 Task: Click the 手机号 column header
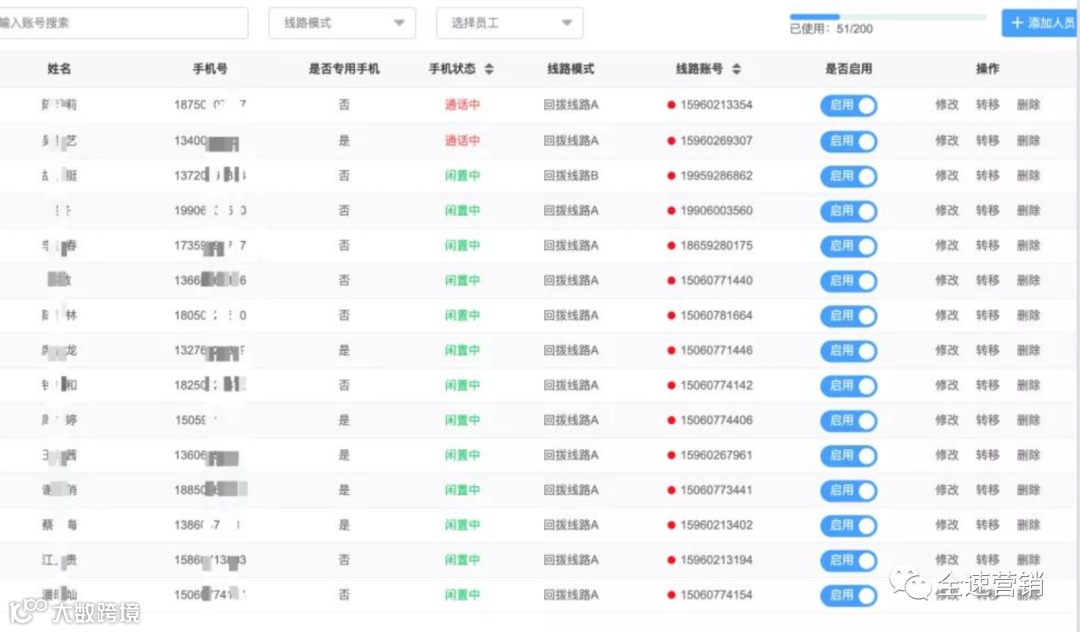point(210,68)
